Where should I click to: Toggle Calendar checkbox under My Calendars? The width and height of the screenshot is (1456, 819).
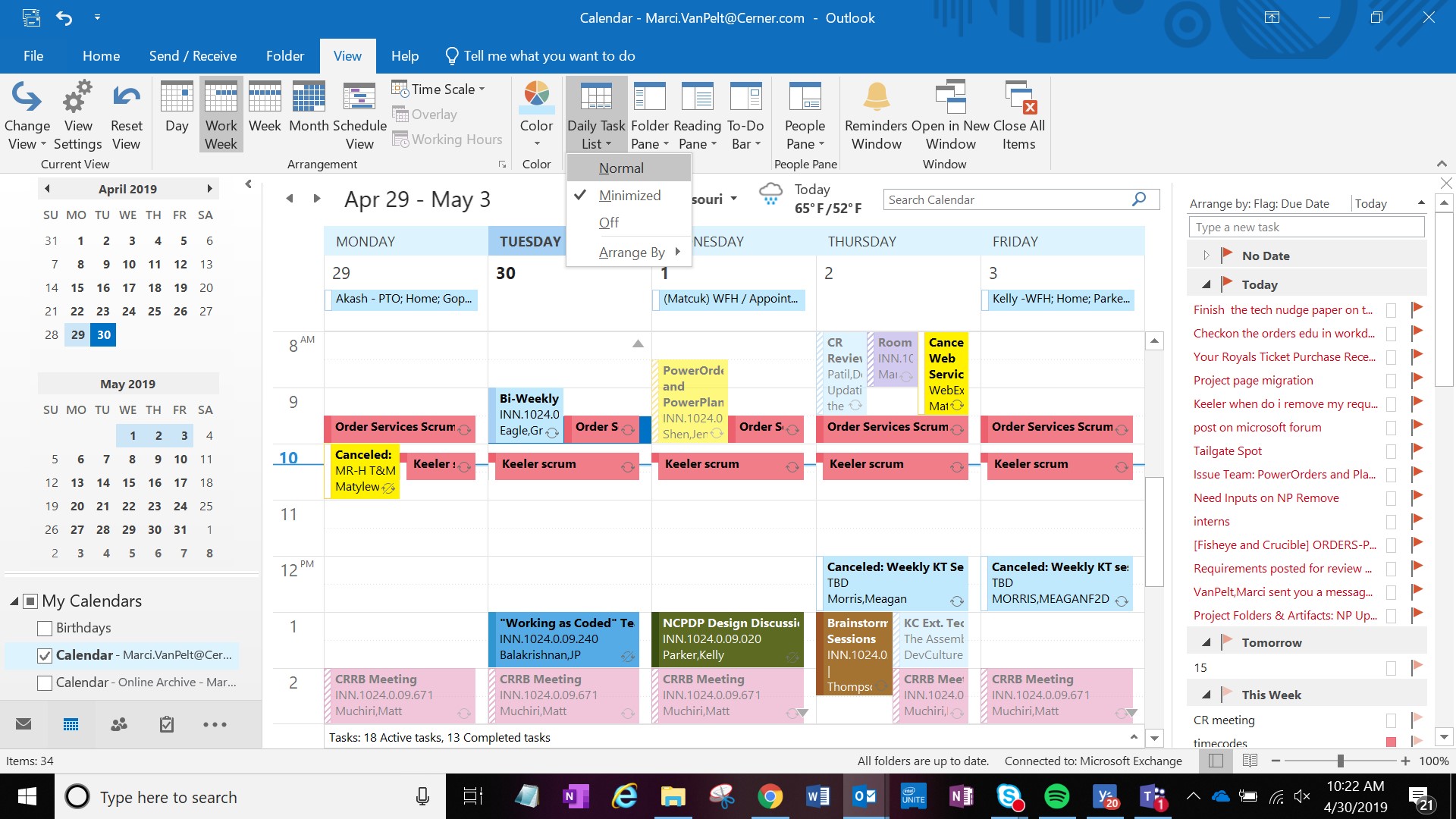(x=44, y=655)
